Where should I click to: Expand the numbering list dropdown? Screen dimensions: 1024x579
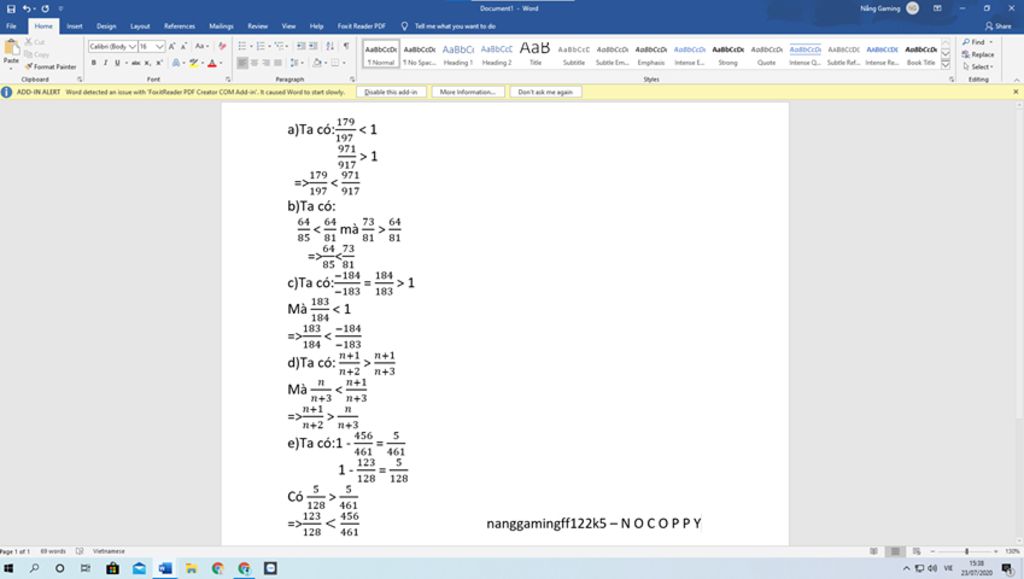click(x=269, y=46)
